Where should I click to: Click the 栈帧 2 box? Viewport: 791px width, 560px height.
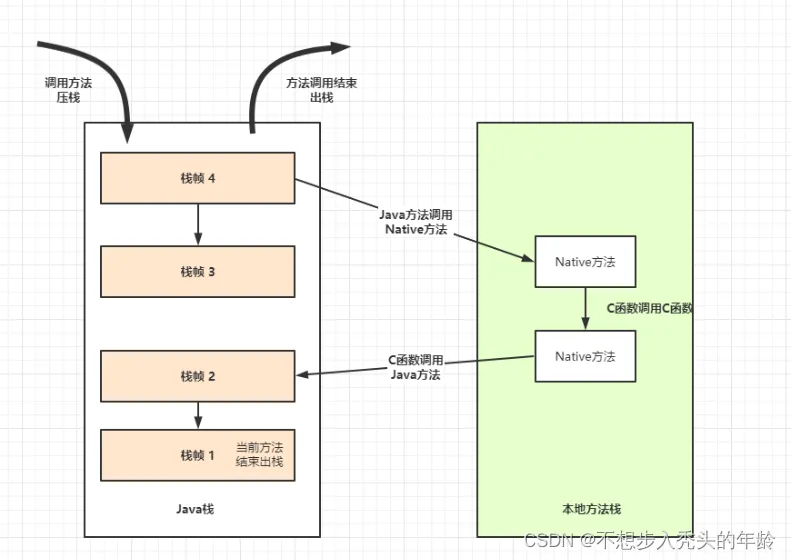[198, 376]
